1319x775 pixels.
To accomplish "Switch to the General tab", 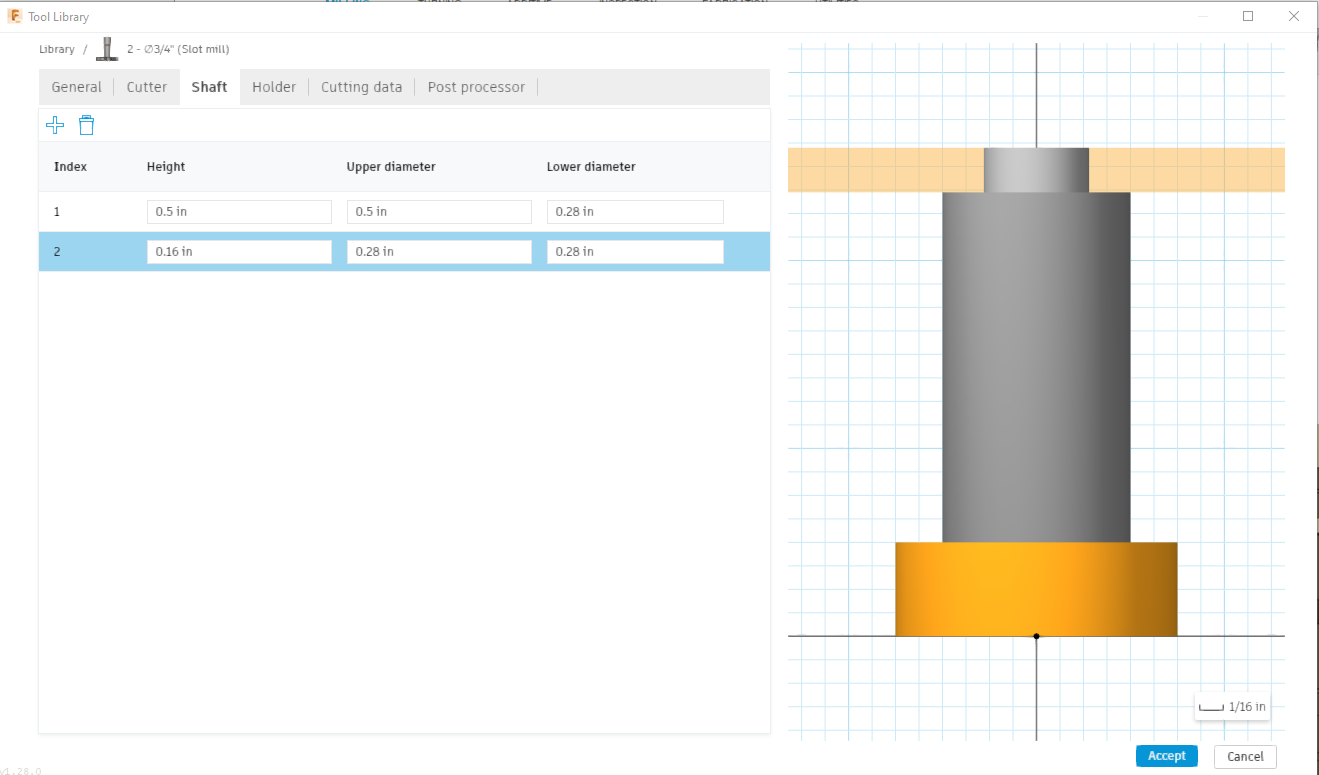I will [76, 86].
